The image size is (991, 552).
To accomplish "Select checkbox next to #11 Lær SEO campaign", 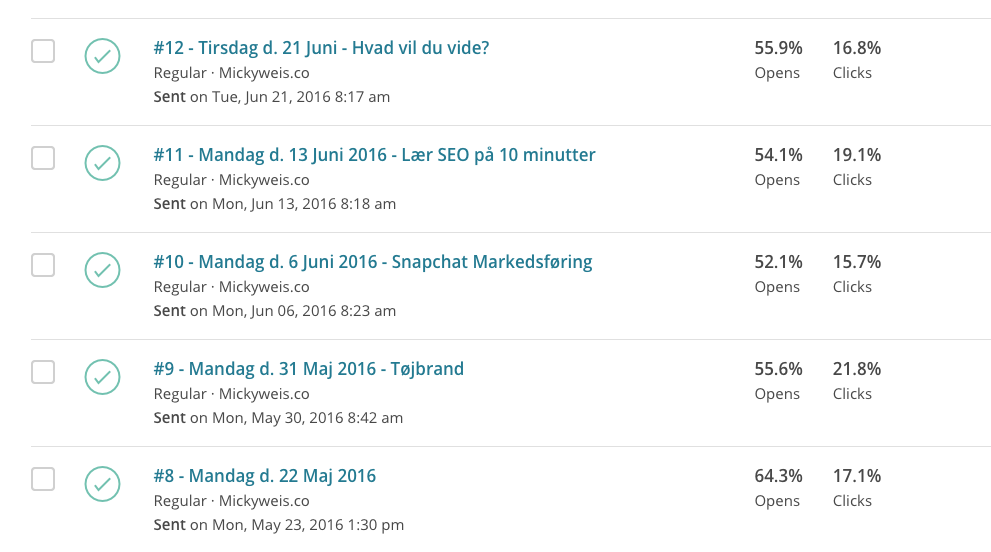I will [x=43, y=158].
